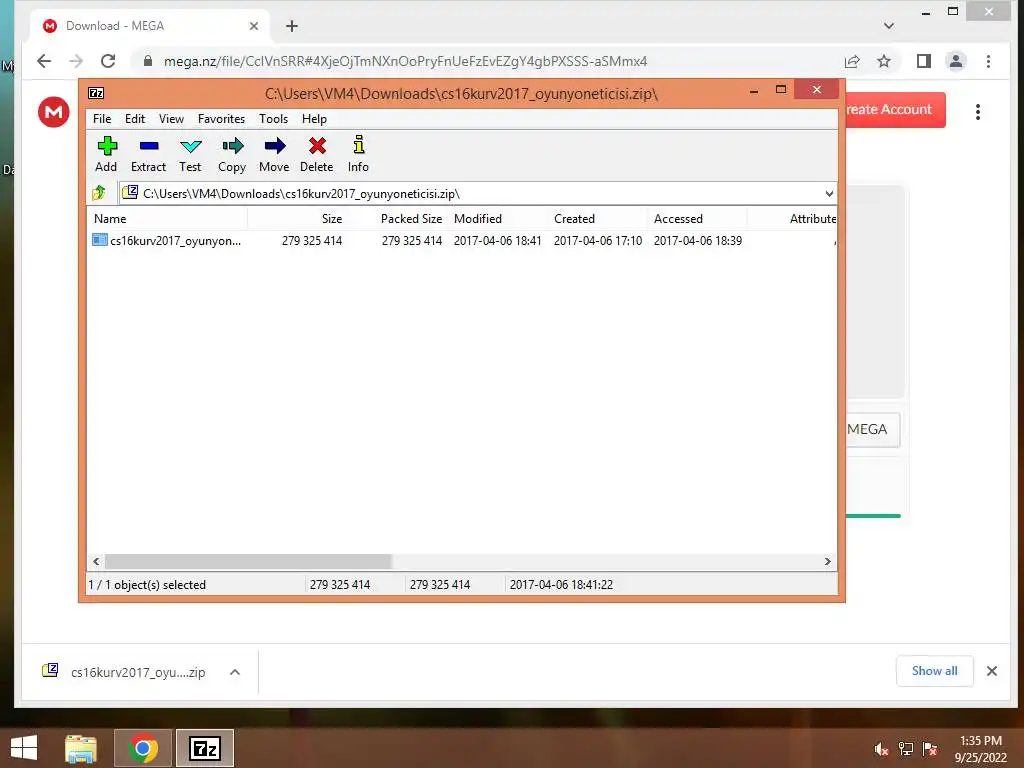The width and height of the screenshot is (1024, 768).
Task: Click the 7z icon in the title bar
Action: (x=96, y=93)
